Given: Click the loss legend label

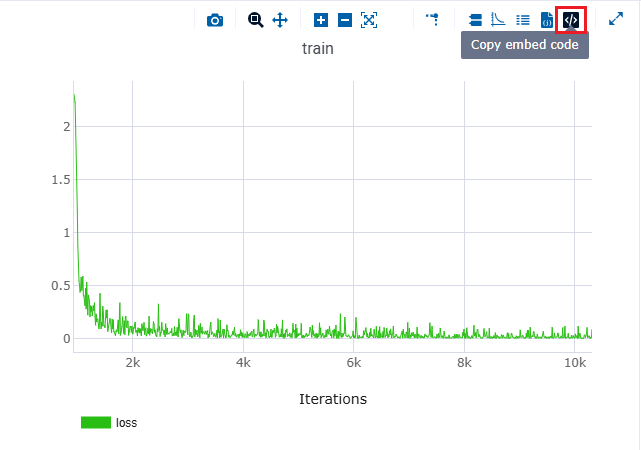Looking at the screenshot, I should pyautogui.click(x=127, y=423).
